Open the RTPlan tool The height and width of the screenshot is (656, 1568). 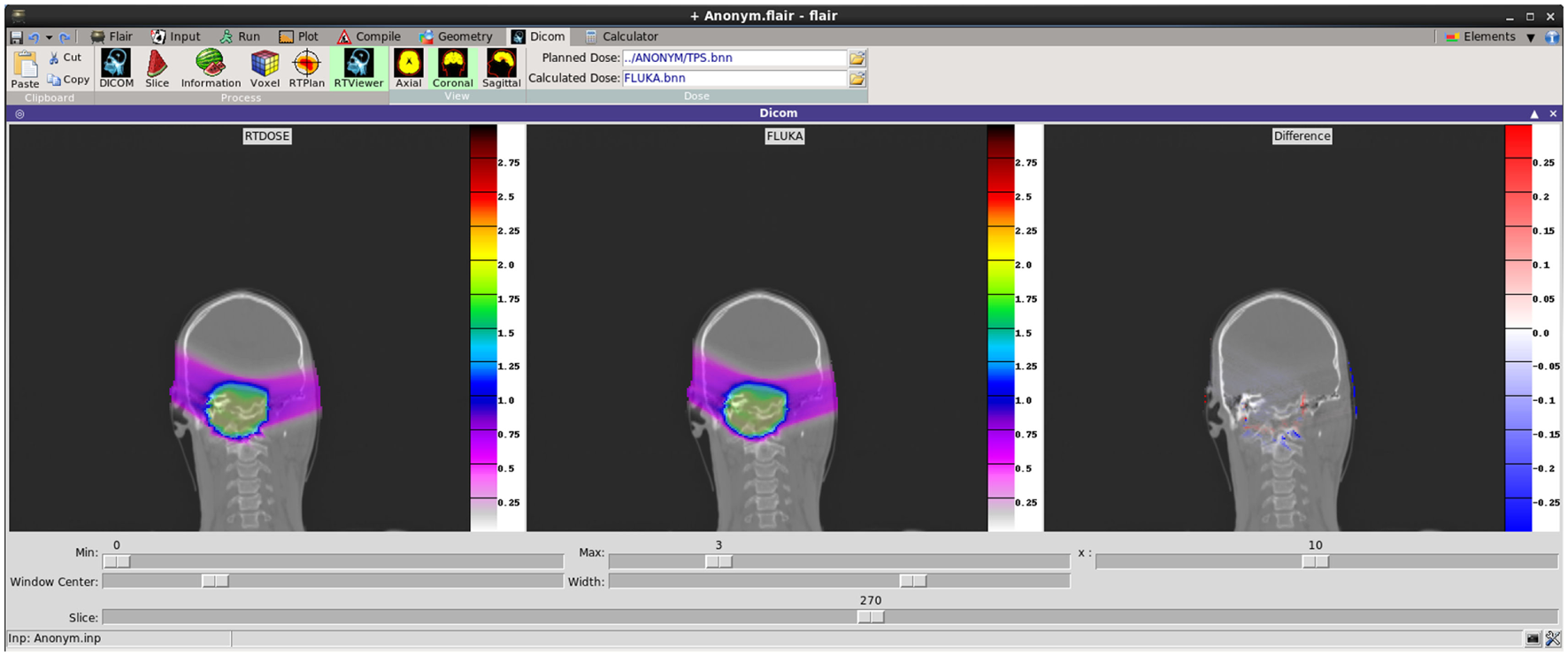[x=306, y=68]
